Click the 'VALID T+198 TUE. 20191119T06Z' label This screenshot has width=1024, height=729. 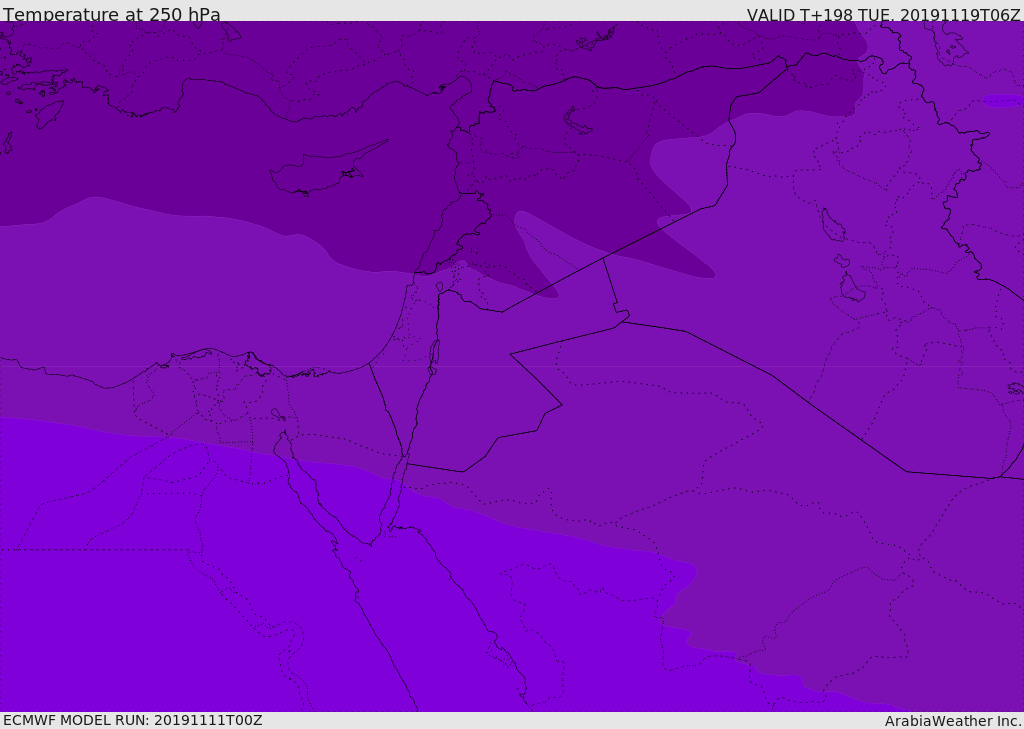point(884,14)
